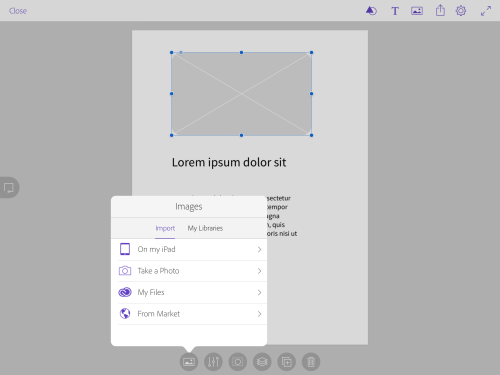Open the side panel tab on left edge
Image resolution: width=500 pixels, height=375 pixels.
click(9, 187)
